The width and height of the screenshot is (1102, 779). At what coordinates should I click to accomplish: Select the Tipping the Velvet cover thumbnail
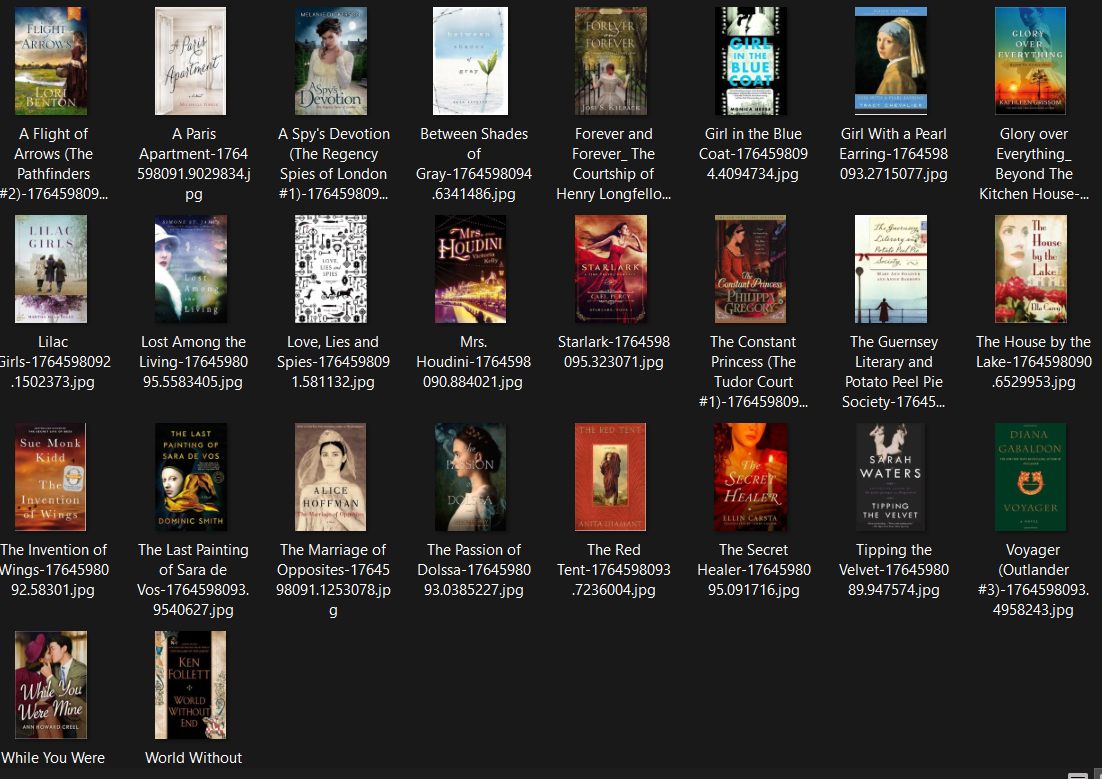coord(891,477)
